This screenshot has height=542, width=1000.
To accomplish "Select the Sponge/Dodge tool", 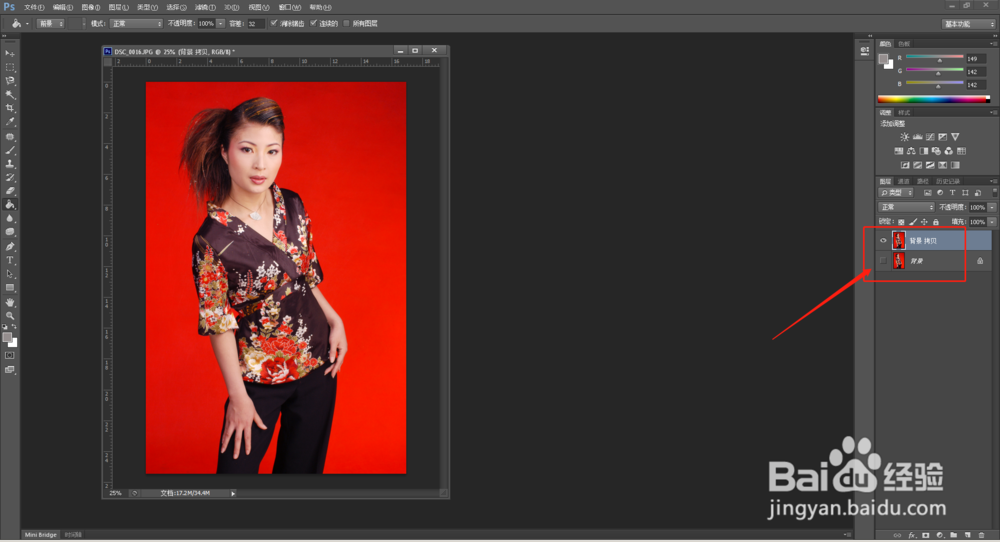I will [10, 232].
